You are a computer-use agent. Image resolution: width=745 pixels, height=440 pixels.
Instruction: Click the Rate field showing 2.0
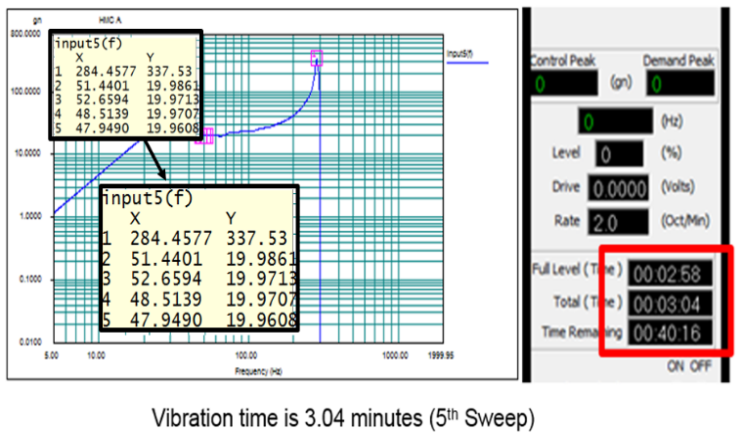point(616,221)
